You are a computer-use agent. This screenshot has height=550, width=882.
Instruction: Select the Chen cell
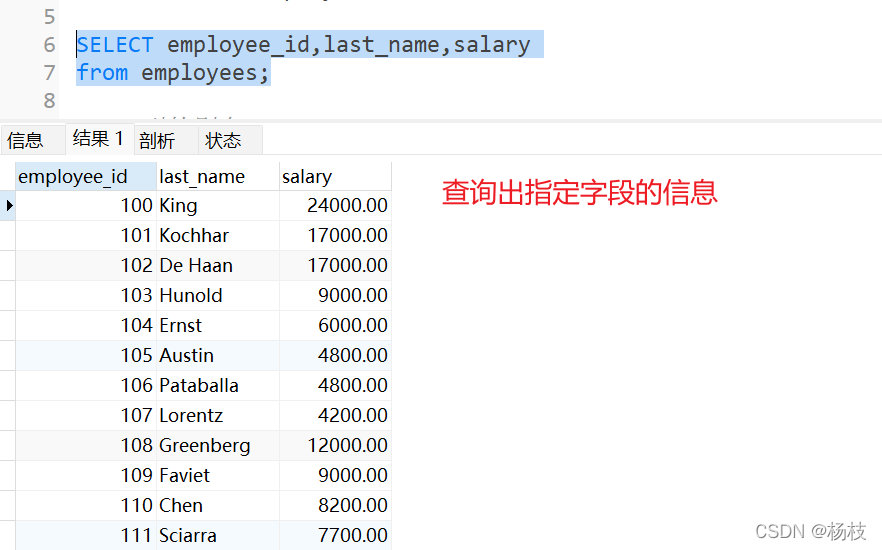(218, 506)
